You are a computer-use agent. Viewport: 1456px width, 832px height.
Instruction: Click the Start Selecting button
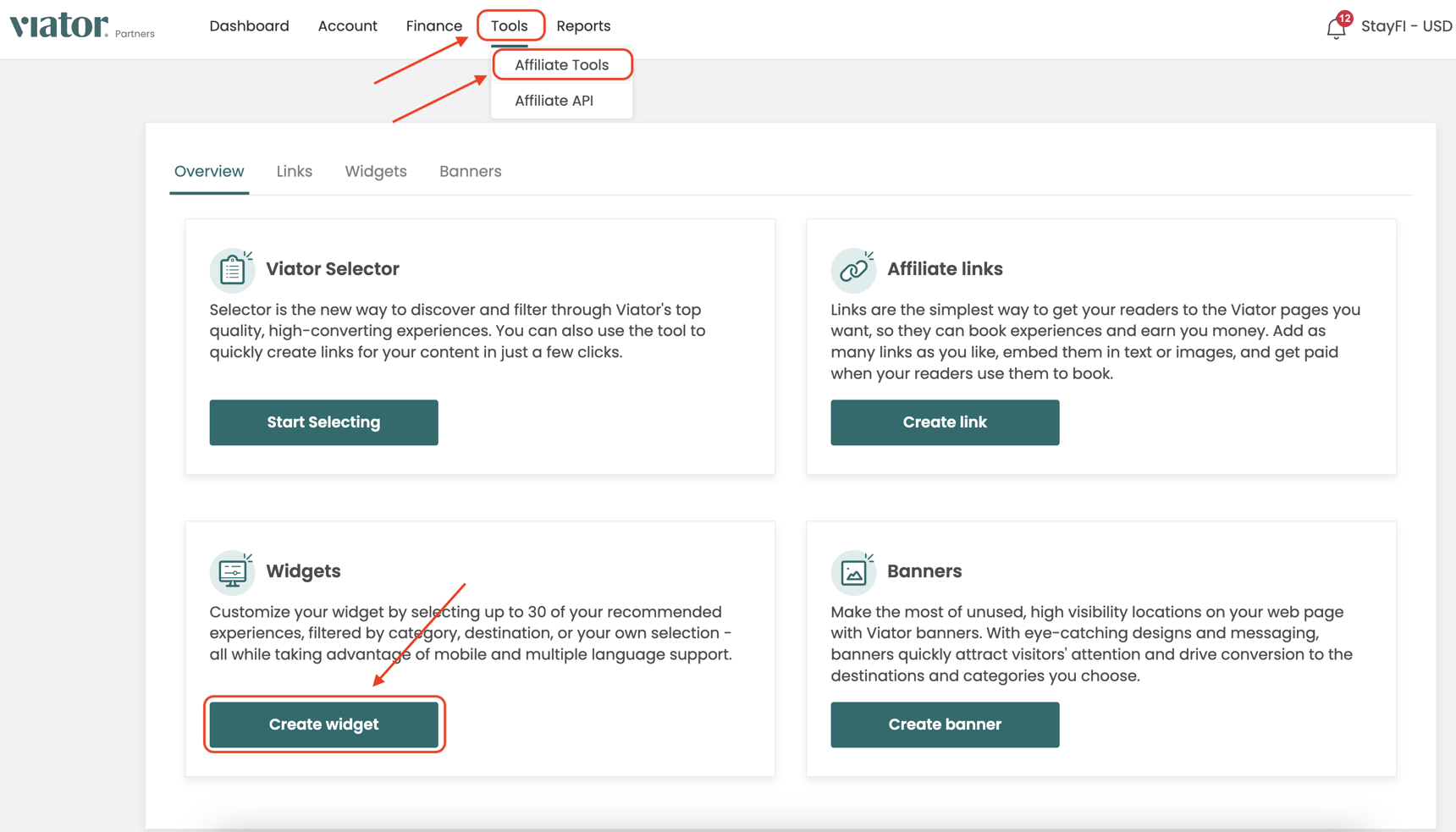(323, 422)
